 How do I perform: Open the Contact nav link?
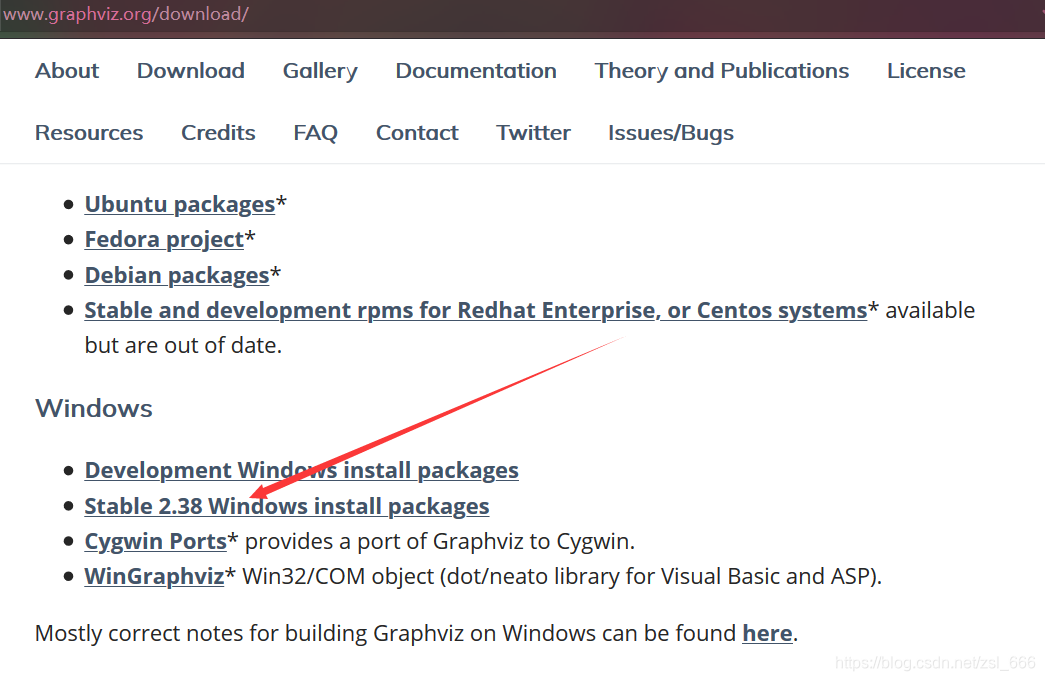(417, 133)
